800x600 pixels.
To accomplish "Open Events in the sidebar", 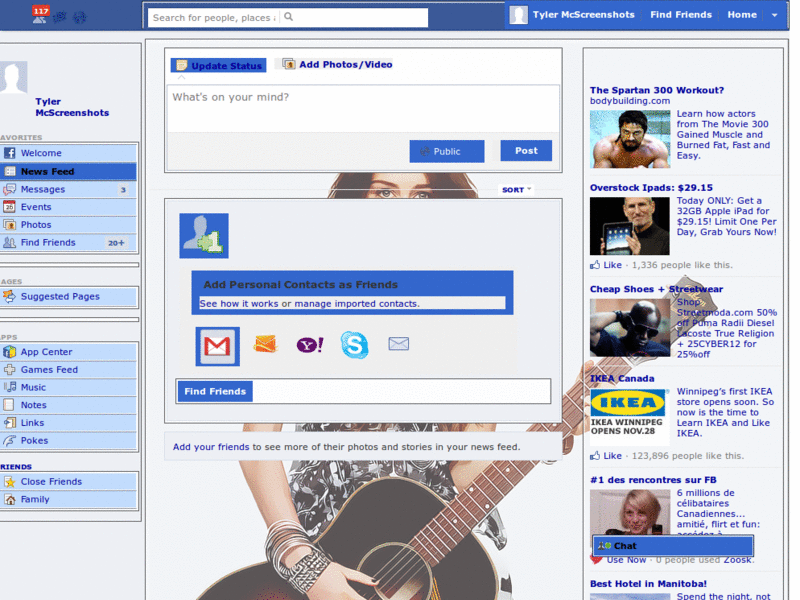I will 68,207.
